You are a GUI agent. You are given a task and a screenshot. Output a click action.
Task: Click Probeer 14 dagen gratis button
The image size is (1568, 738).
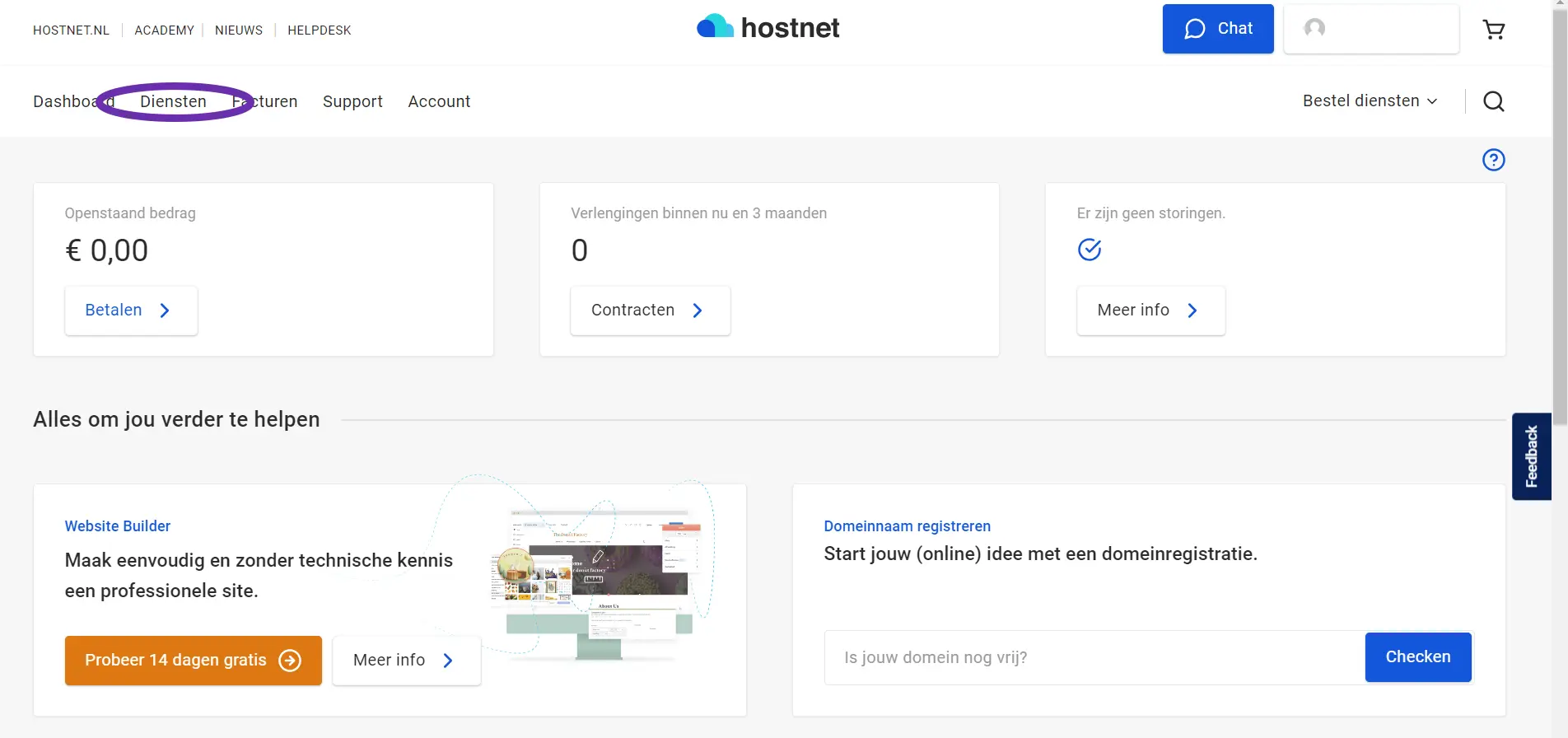pos(194,661)
